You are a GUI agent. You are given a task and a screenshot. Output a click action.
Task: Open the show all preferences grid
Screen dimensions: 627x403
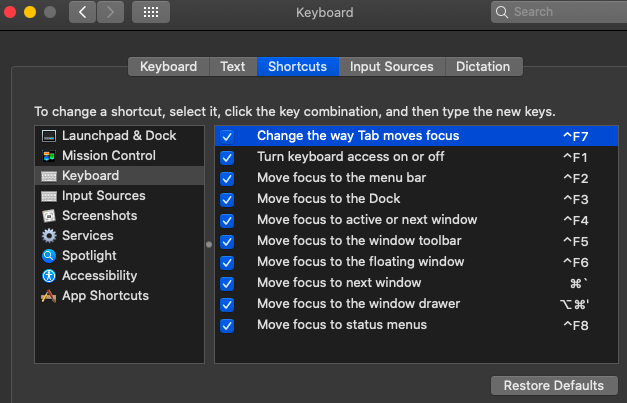point(150,13)
